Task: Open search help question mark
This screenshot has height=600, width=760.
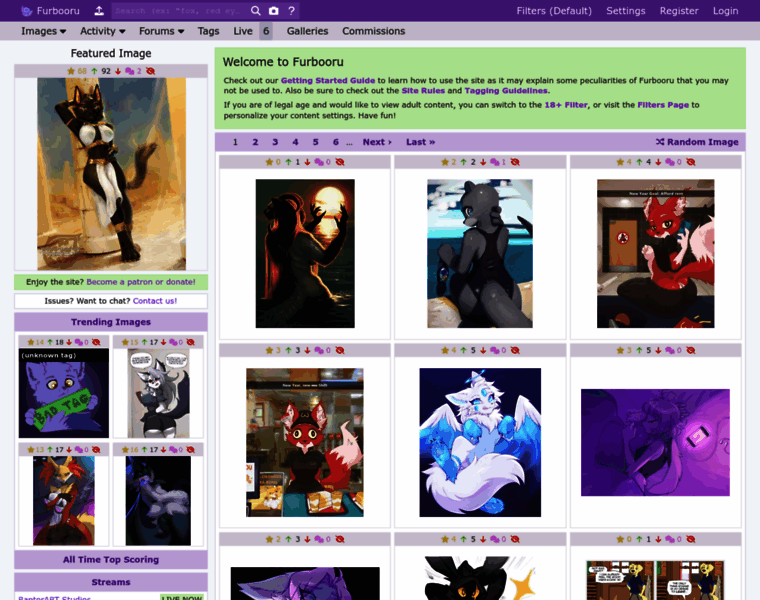Action: click(291, 11)
